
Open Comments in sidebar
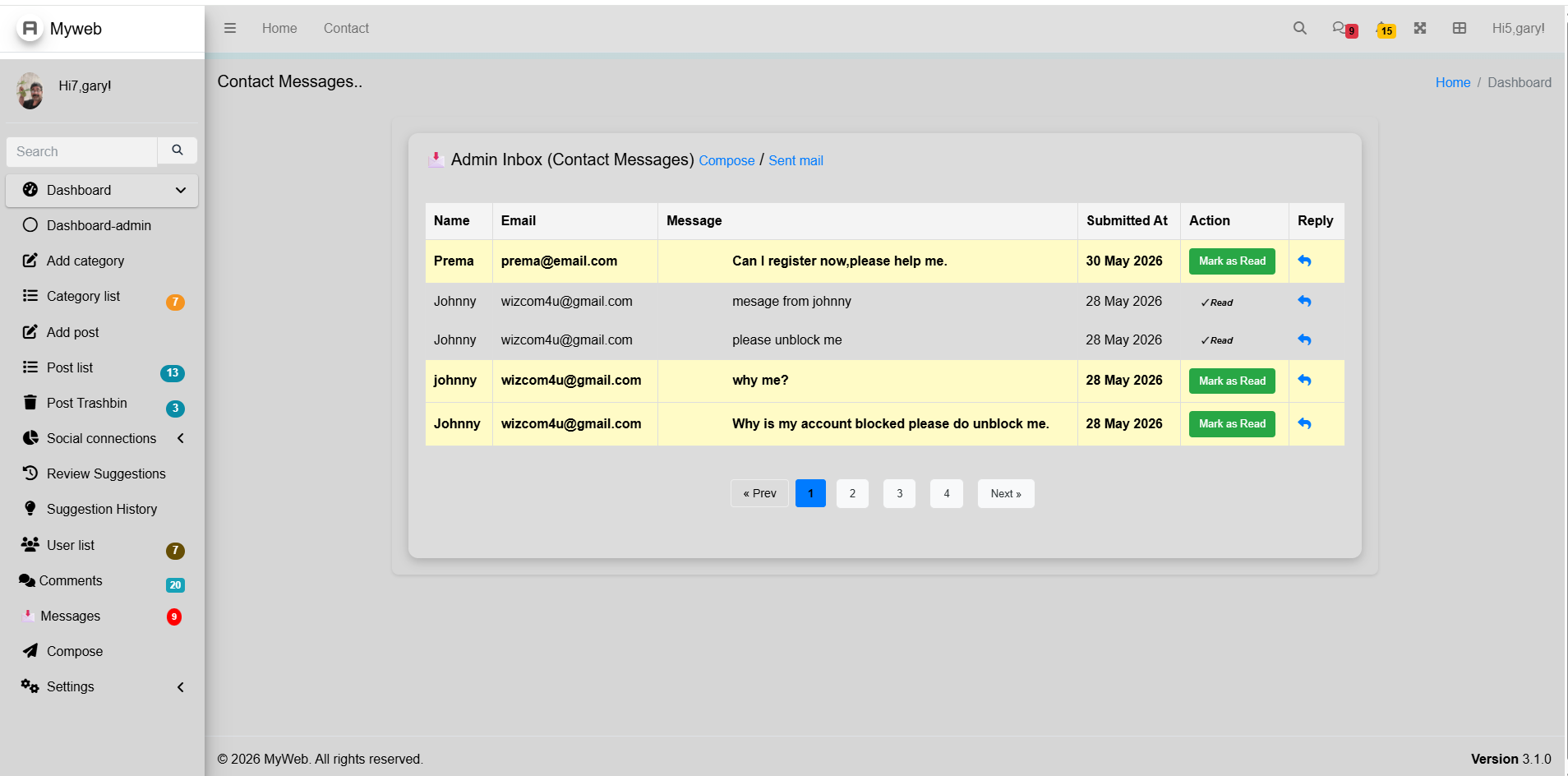point(102,580)
